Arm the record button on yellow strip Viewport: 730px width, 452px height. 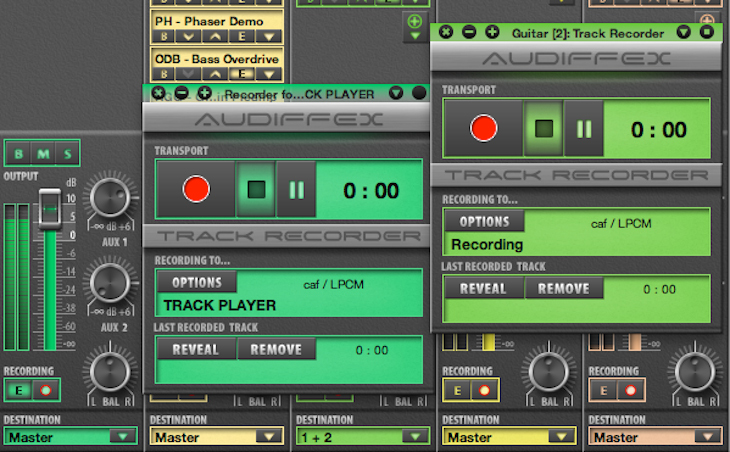(x=484, y=390)
